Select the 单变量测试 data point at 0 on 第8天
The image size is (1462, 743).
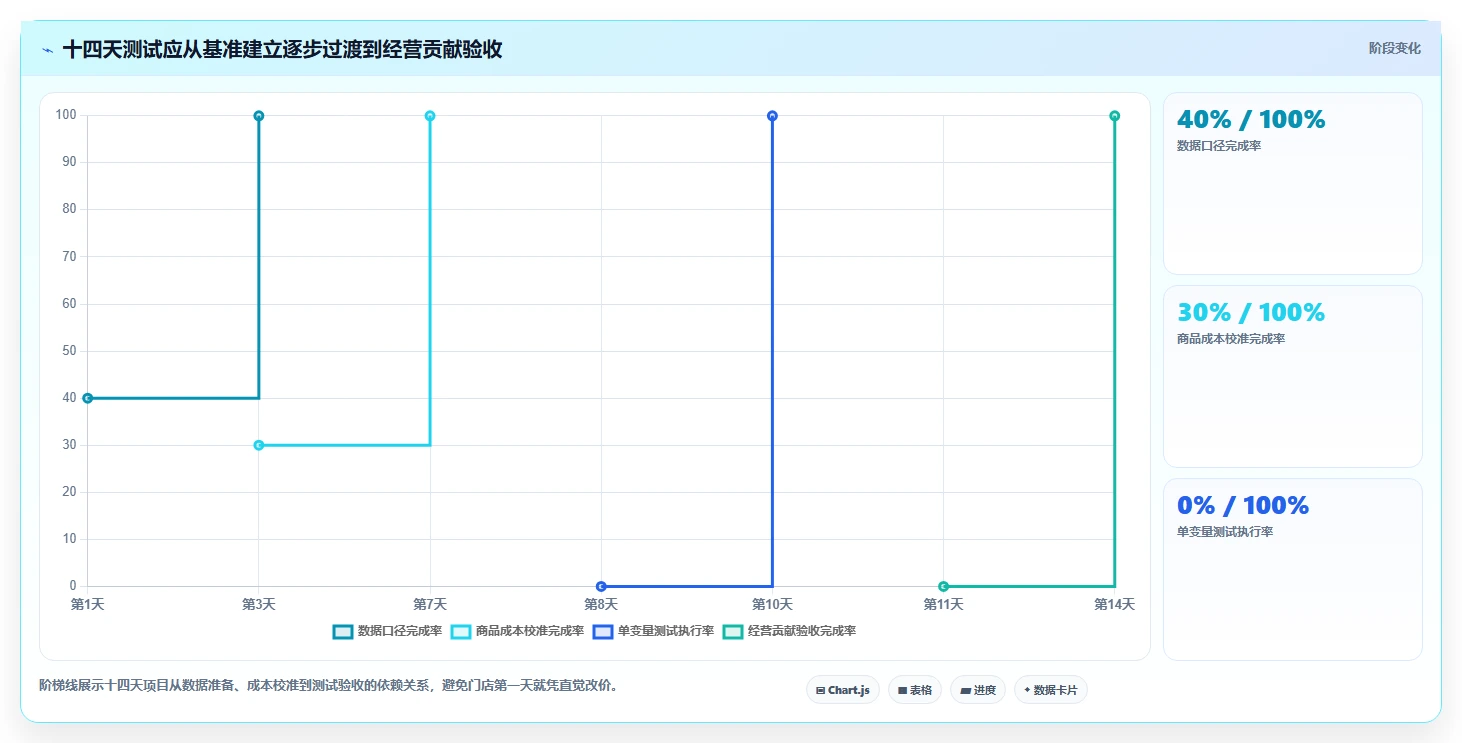[x=601, y=586]
